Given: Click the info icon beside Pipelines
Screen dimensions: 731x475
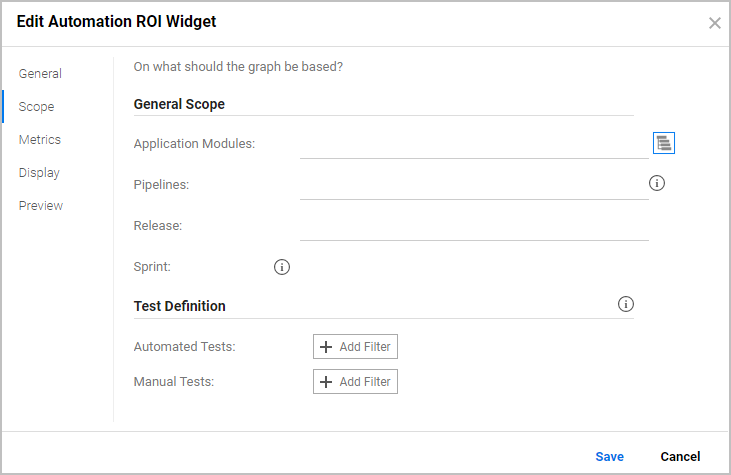Looking at the screenshot, I should (x=657, y=183).
